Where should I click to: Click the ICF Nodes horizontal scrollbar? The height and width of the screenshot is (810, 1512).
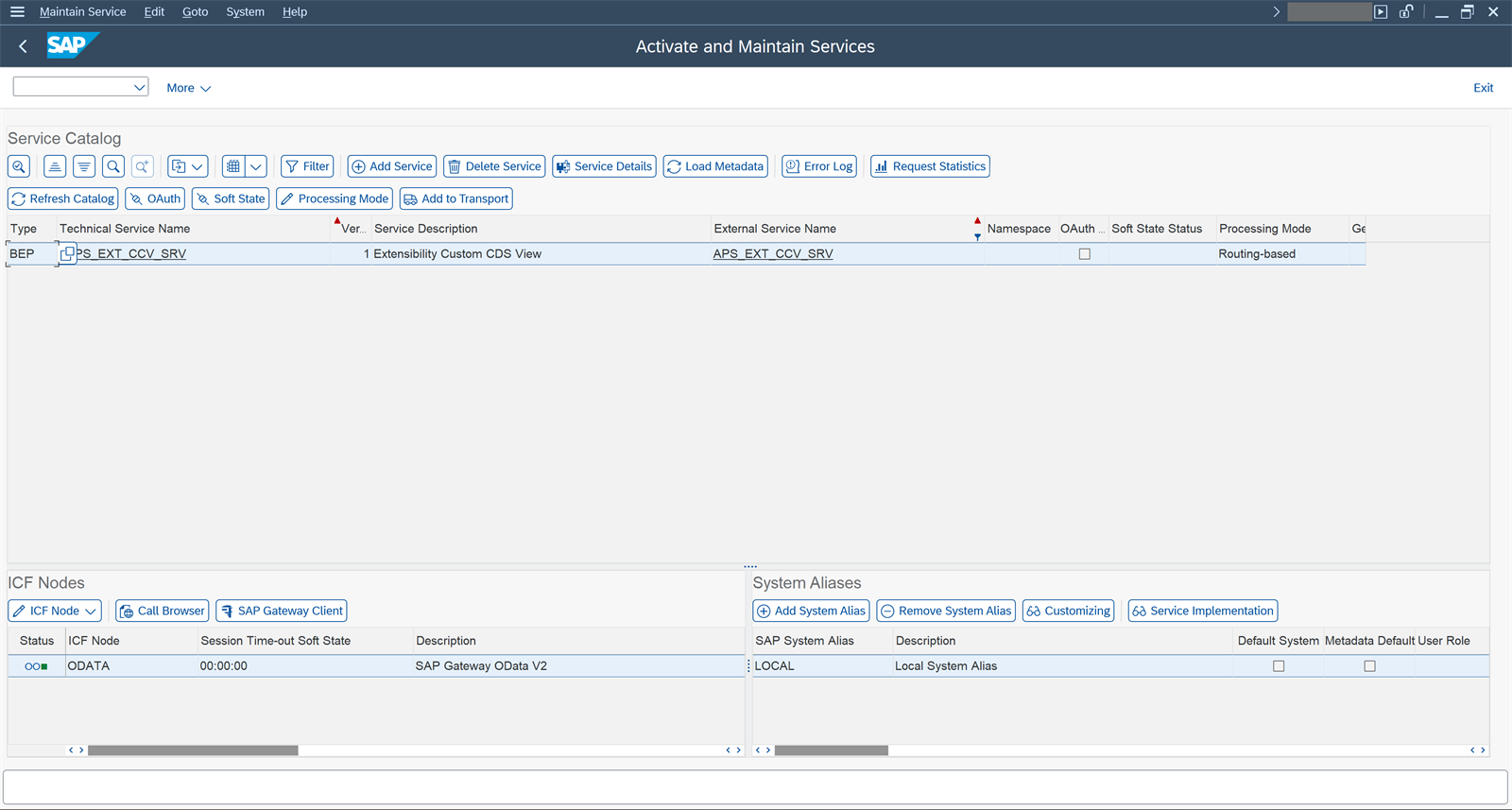193,750
